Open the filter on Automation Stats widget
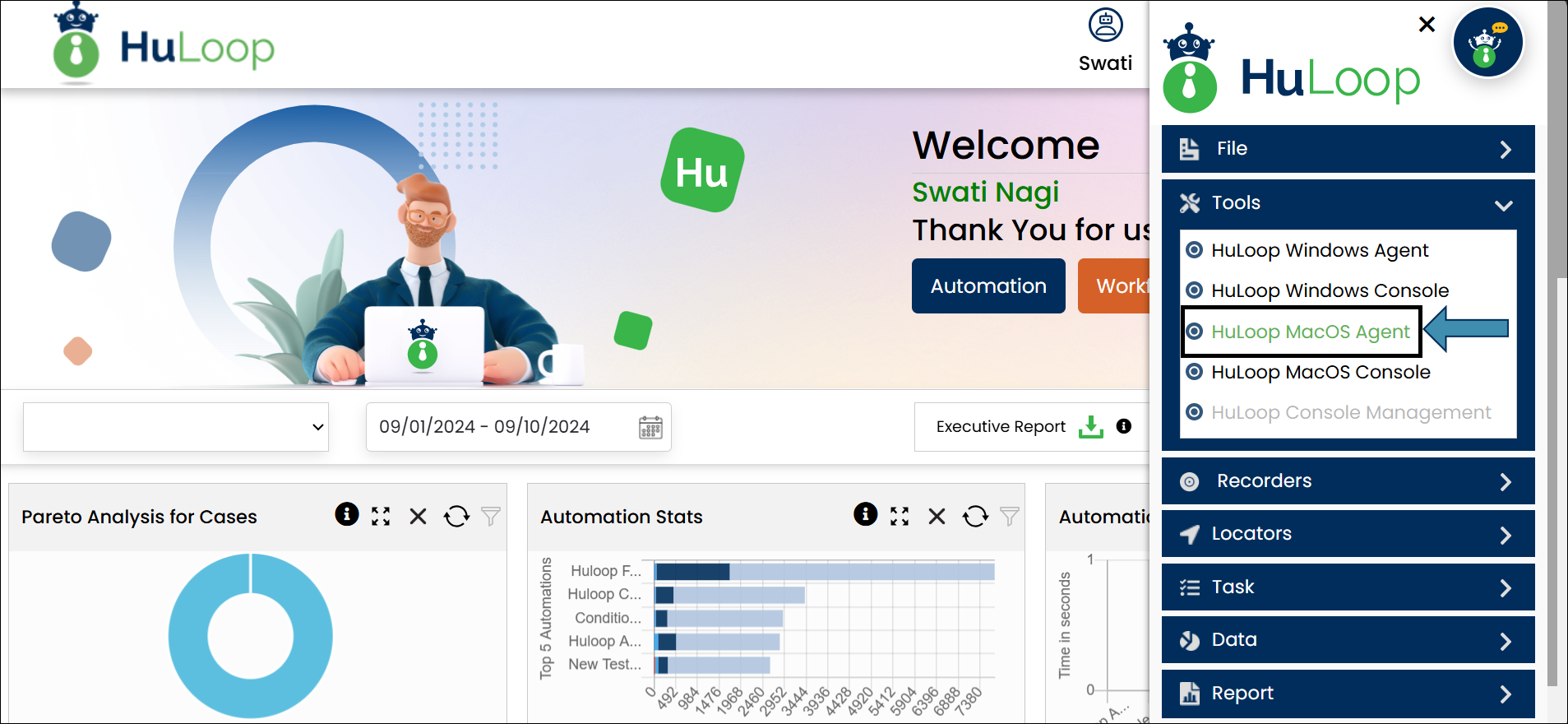 coord(1010,516)
